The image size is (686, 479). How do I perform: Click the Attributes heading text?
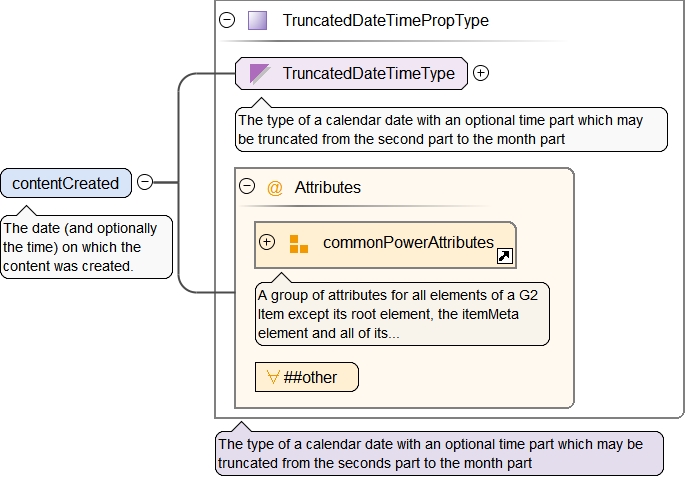click(x=328, y=187)
